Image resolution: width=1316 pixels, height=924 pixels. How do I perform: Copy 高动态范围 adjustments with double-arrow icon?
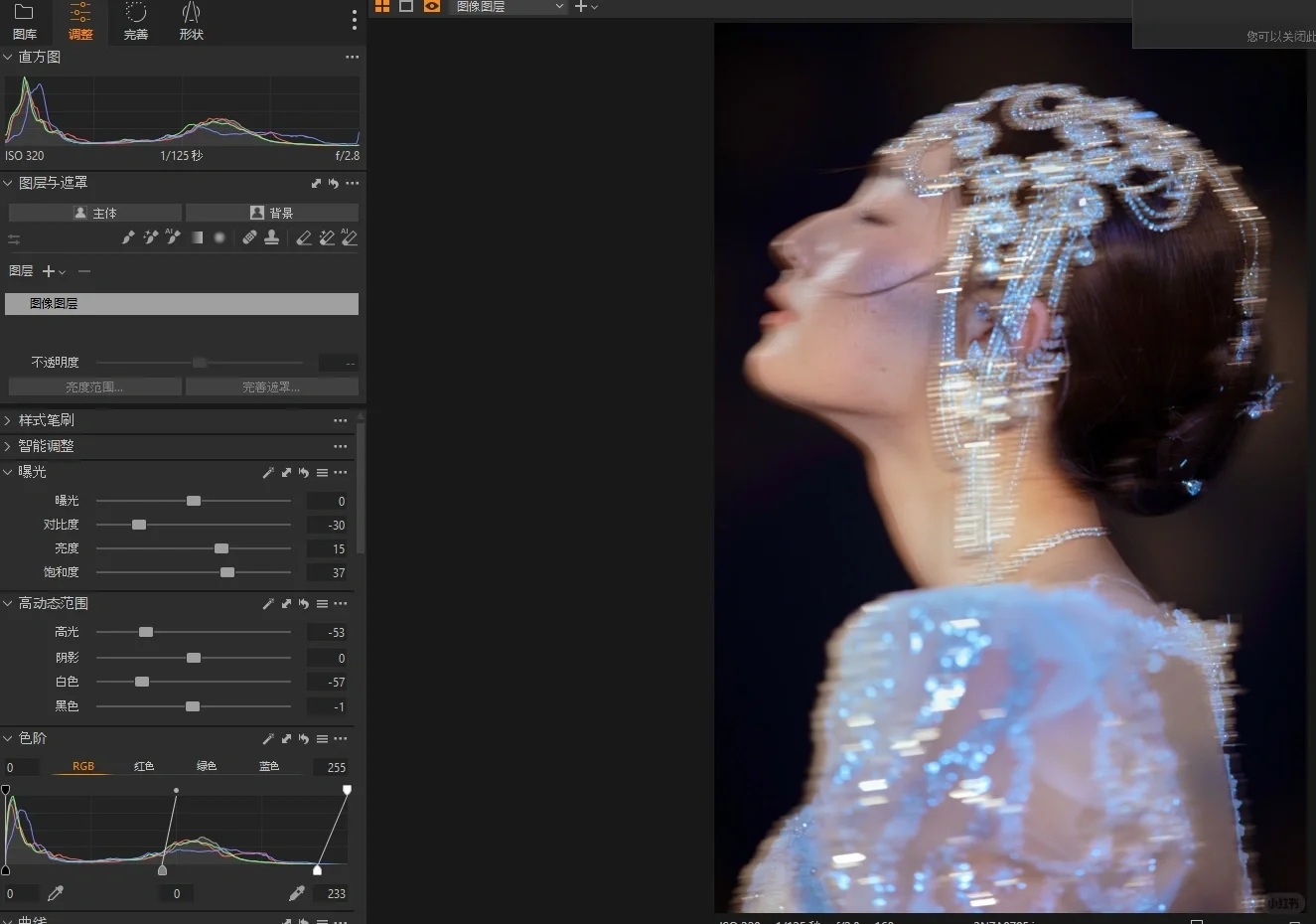(286, 604)
